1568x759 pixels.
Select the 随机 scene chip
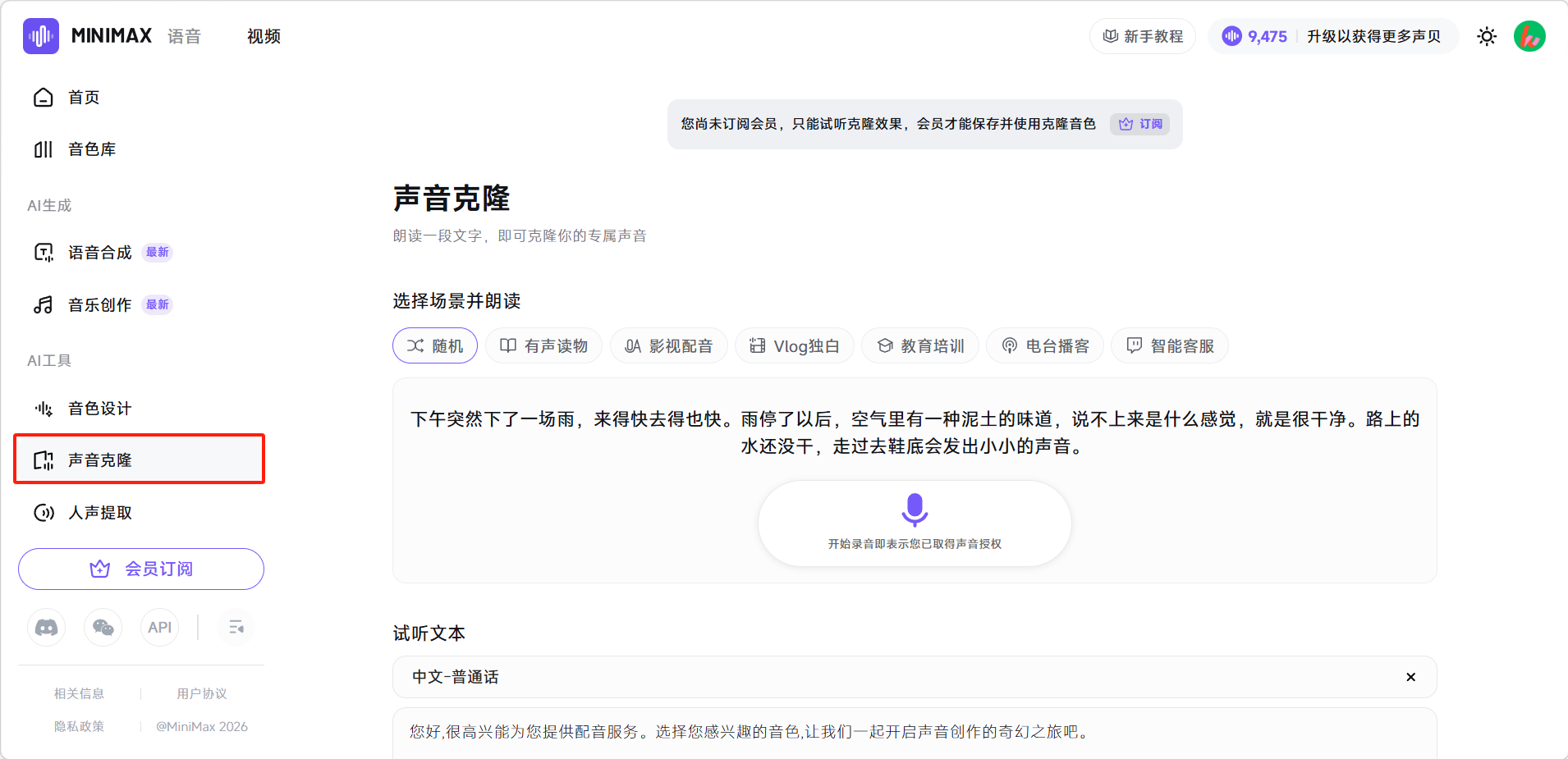[435, 346]
